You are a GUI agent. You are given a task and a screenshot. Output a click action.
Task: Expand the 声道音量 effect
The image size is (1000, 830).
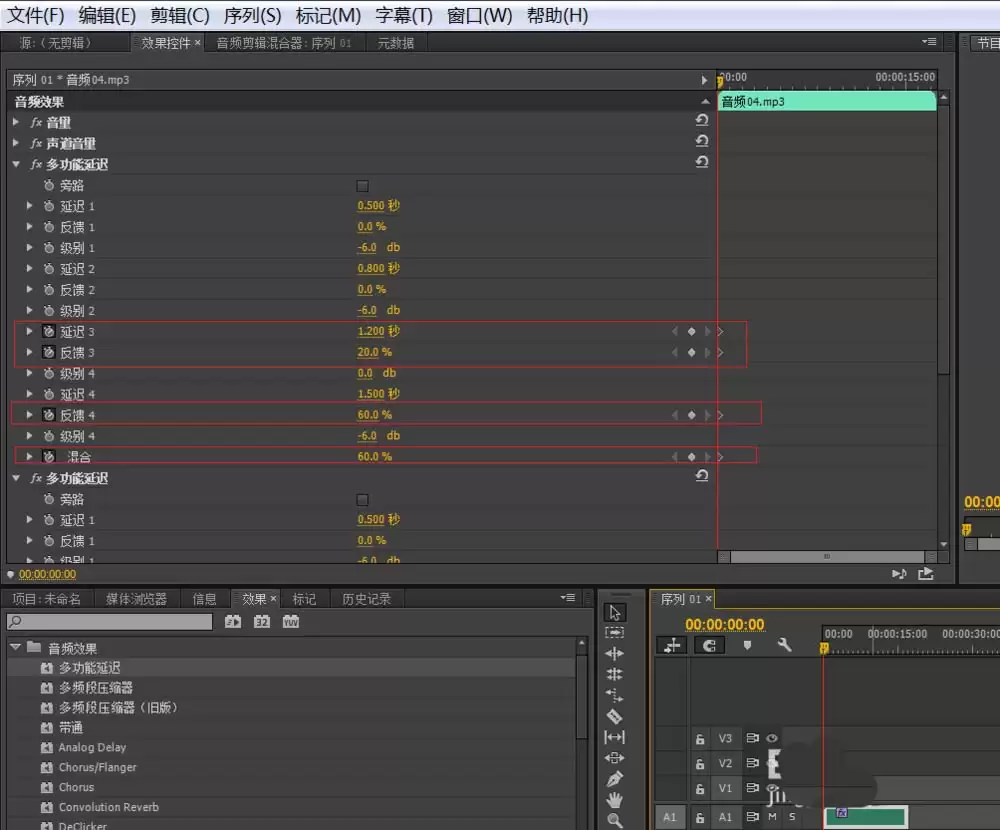pos(16,143)
